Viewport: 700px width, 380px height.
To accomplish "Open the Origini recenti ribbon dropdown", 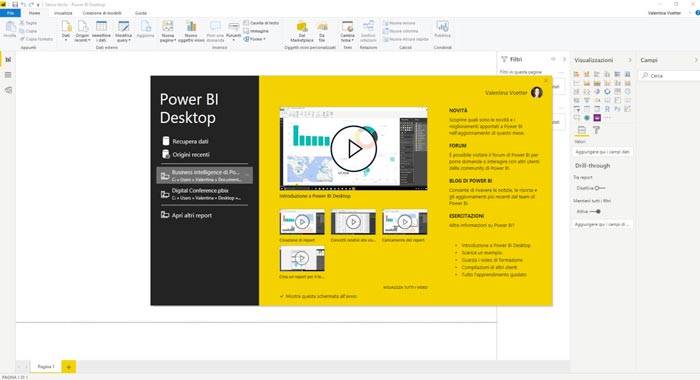I will [82, 31].
